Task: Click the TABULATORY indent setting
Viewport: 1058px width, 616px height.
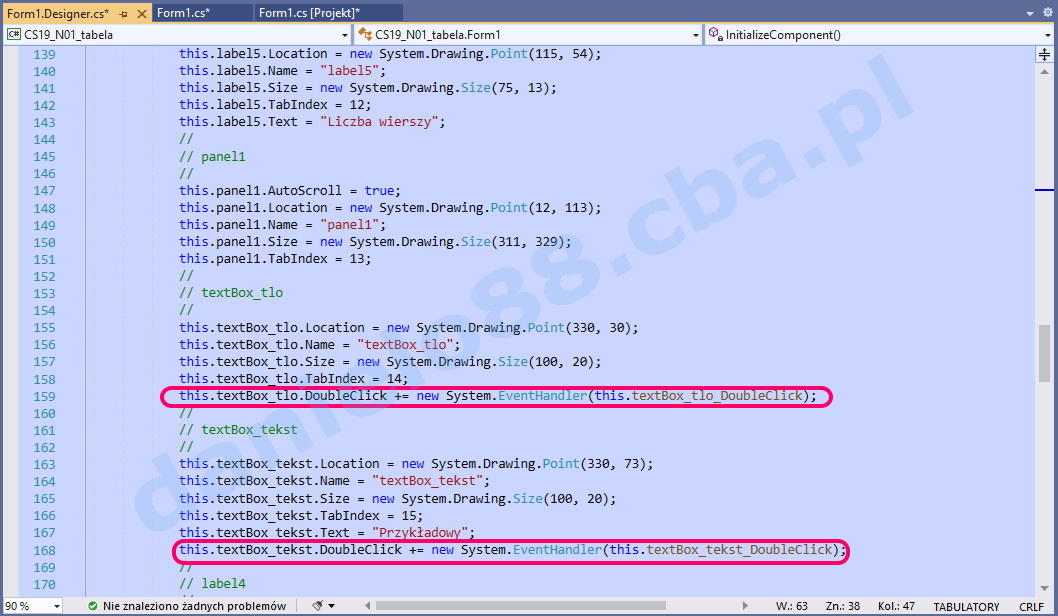Action: point(965,607)
